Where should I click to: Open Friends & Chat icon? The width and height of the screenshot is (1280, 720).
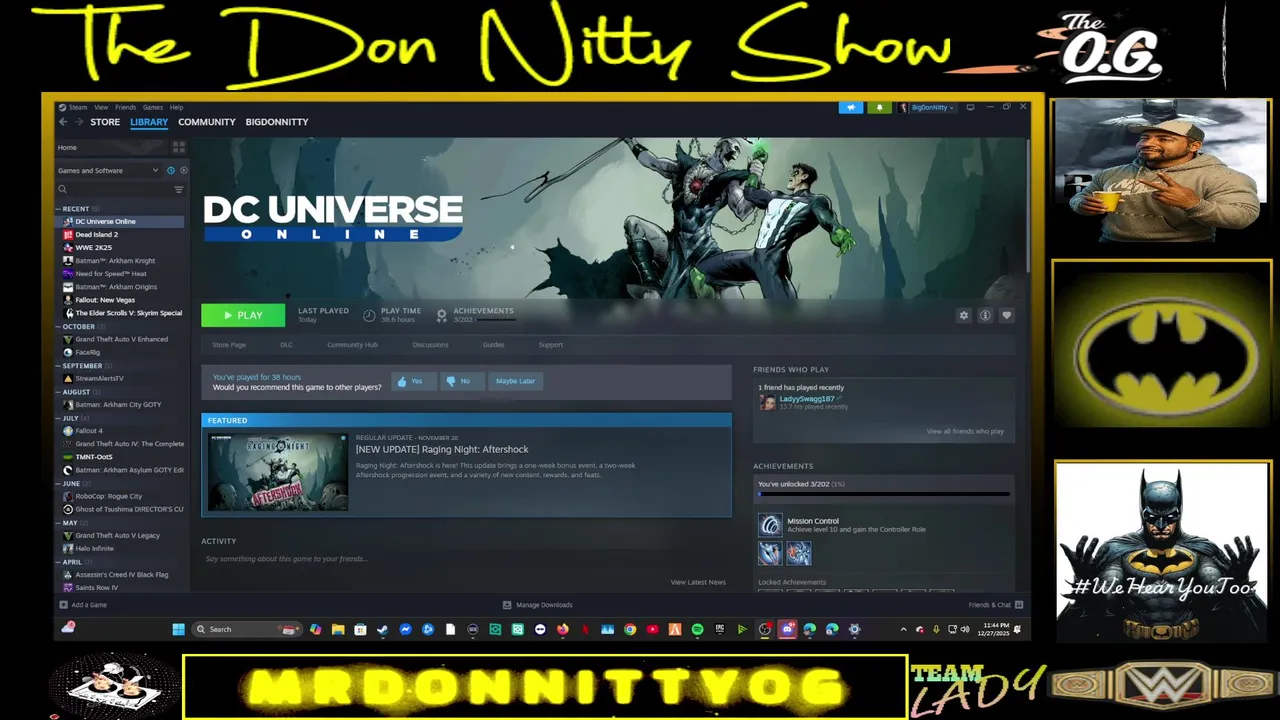point(1019,605)
